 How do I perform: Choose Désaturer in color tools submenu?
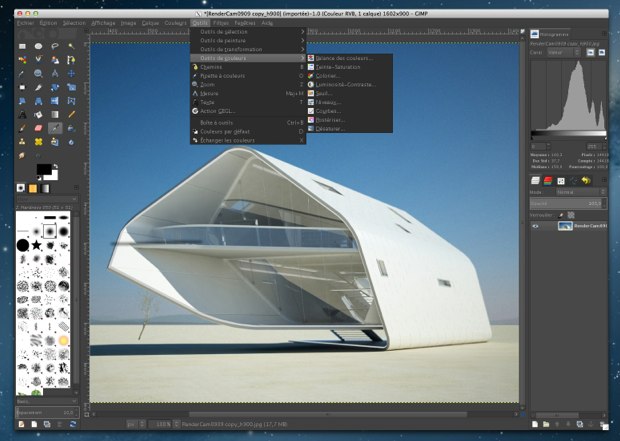coord(350,129)
